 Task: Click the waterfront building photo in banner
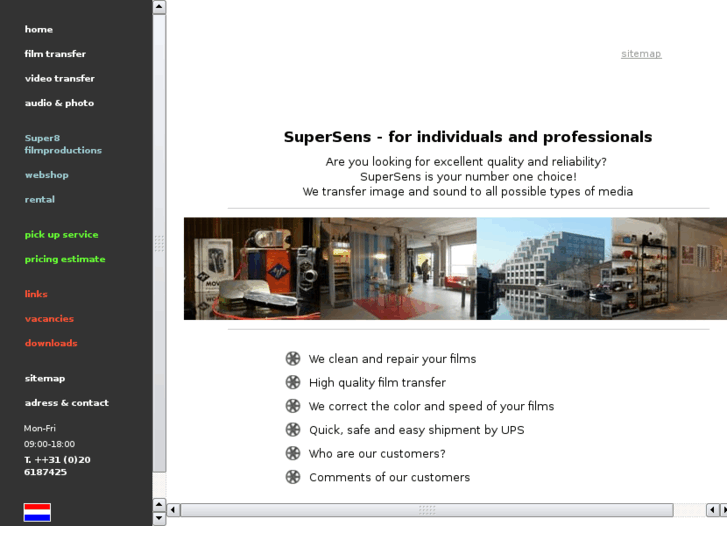click(x=544, y=269)
